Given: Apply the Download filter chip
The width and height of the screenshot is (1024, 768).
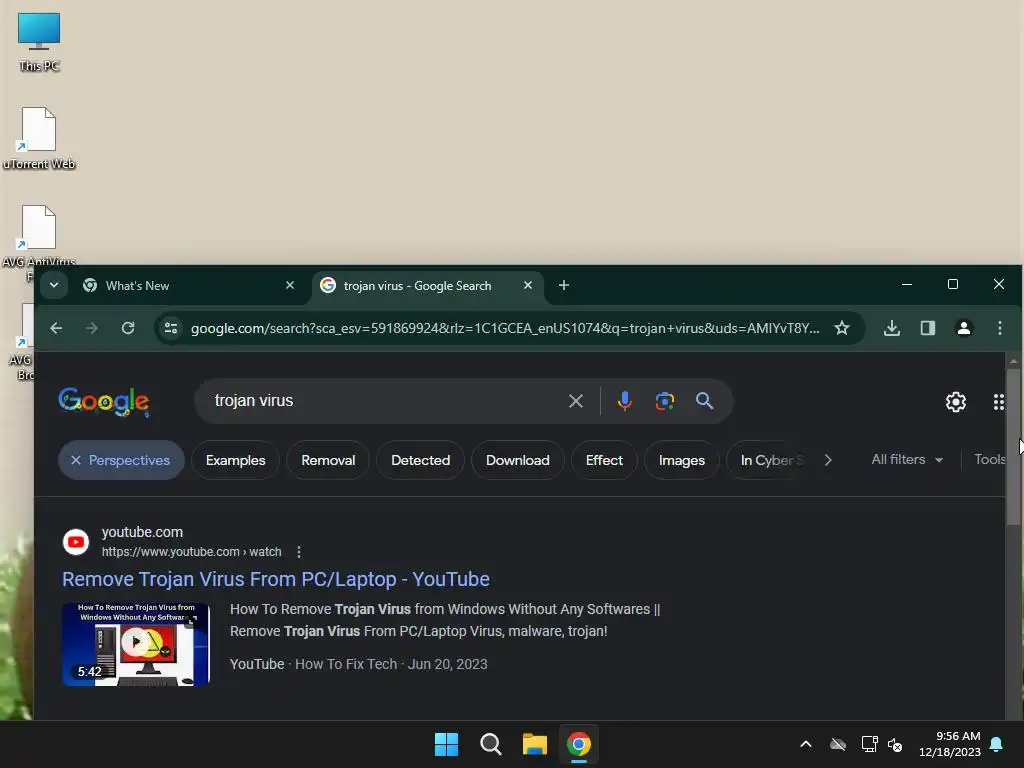Looking at the screenshot, I should click(x=517, y=460).
